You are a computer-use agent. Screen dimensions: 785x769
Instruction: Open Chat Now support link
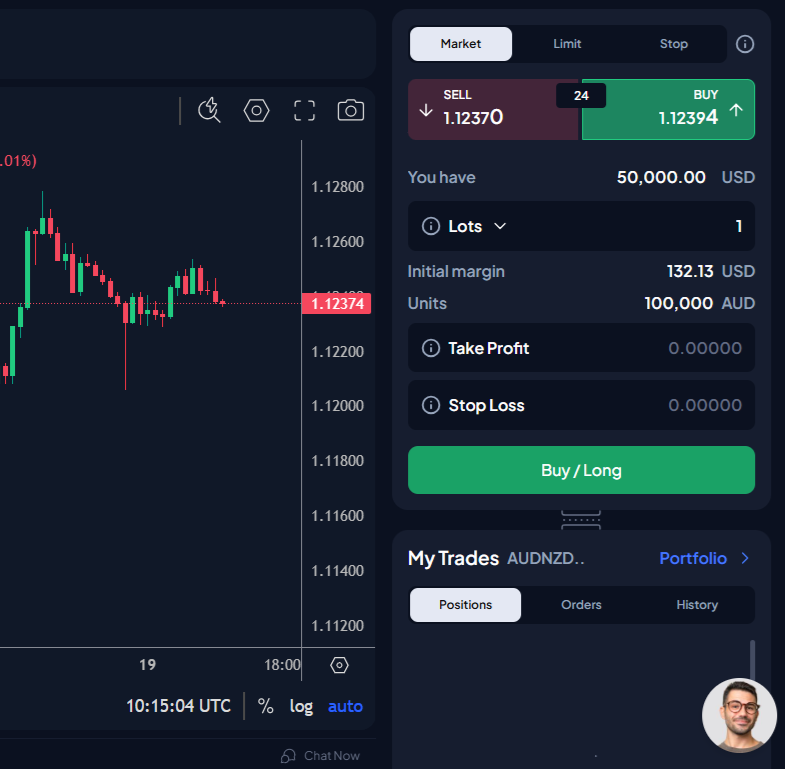tap(331, 755)
